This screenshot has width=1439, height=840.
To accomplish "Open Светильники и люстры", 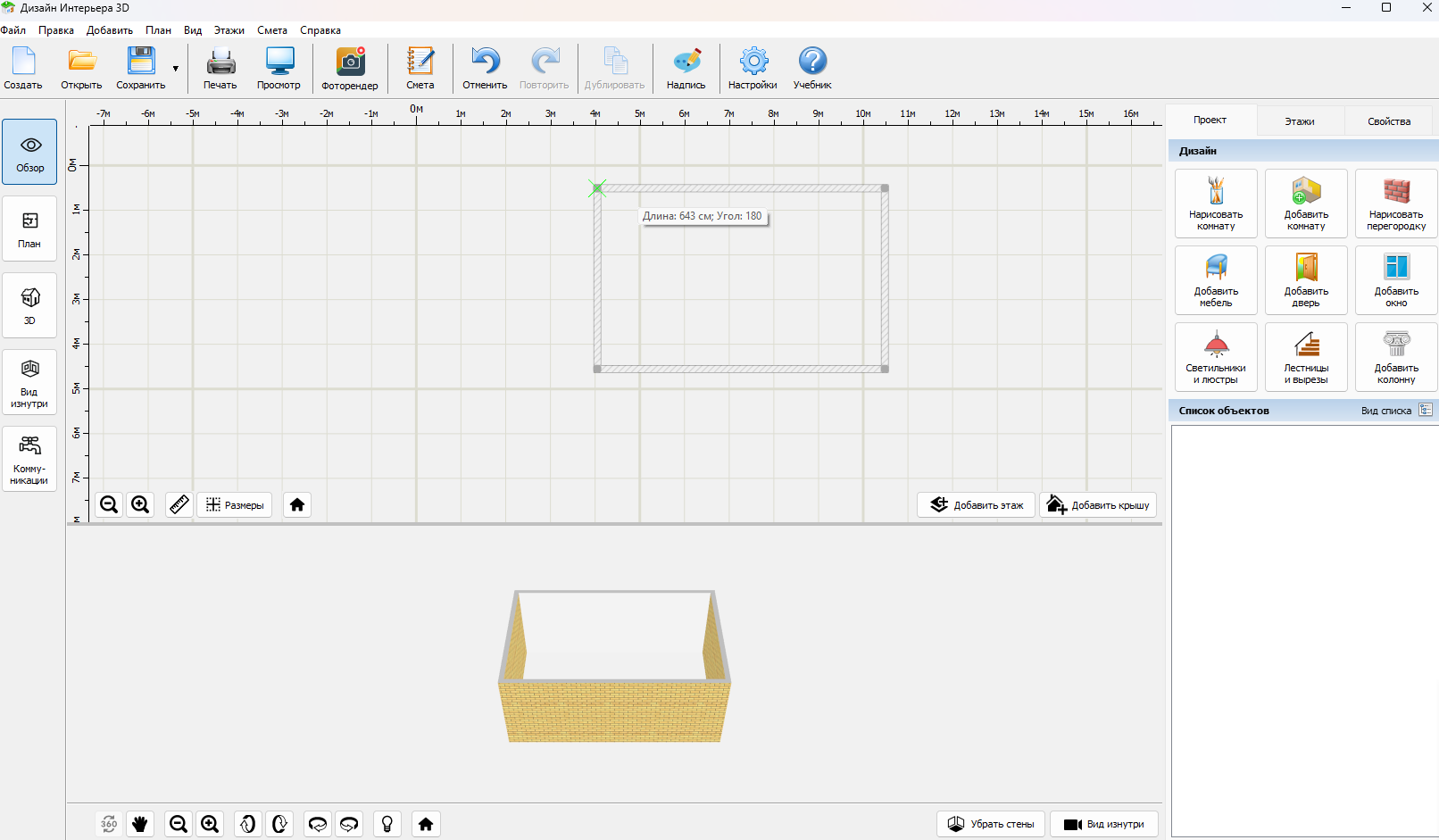I will pyautogui.click(x=1216, y=357).
